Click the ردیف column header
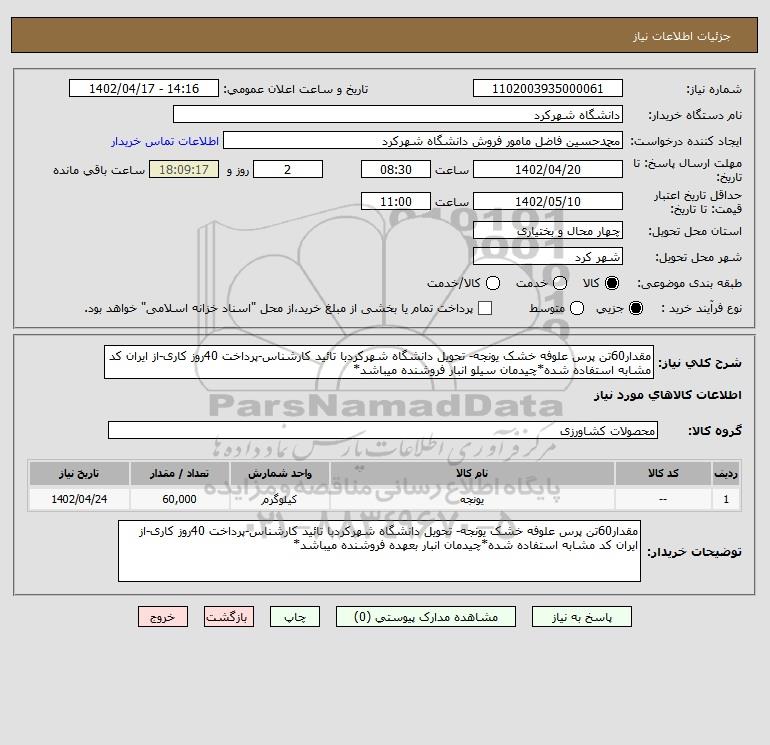 (726, 473)
